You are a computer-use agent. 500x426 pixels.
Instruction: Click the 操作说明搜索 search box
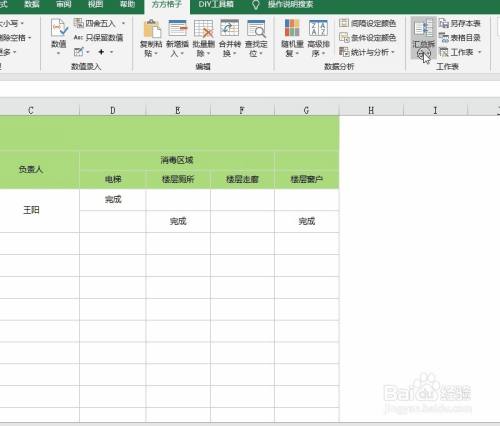tap(290, 4)
